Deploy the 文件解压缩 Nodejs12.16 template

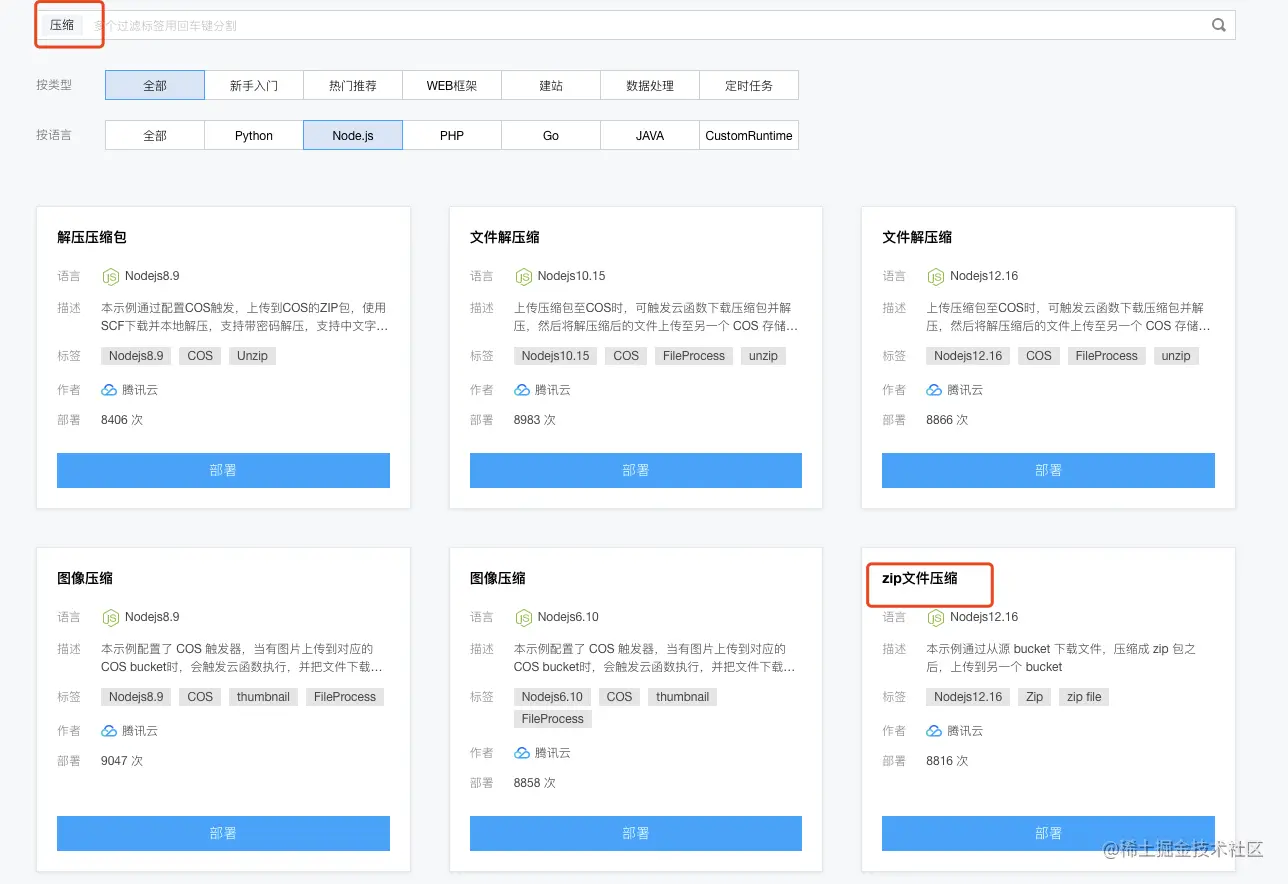1048,470
